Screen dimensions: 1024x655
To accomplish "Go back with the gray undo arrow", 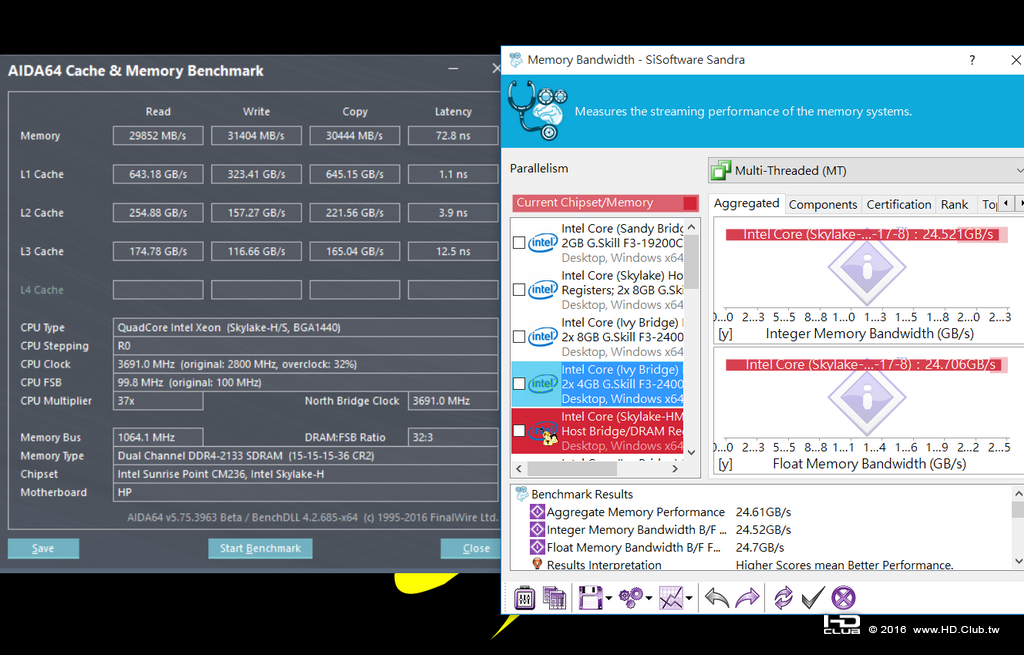I will (x=717, y=598).
